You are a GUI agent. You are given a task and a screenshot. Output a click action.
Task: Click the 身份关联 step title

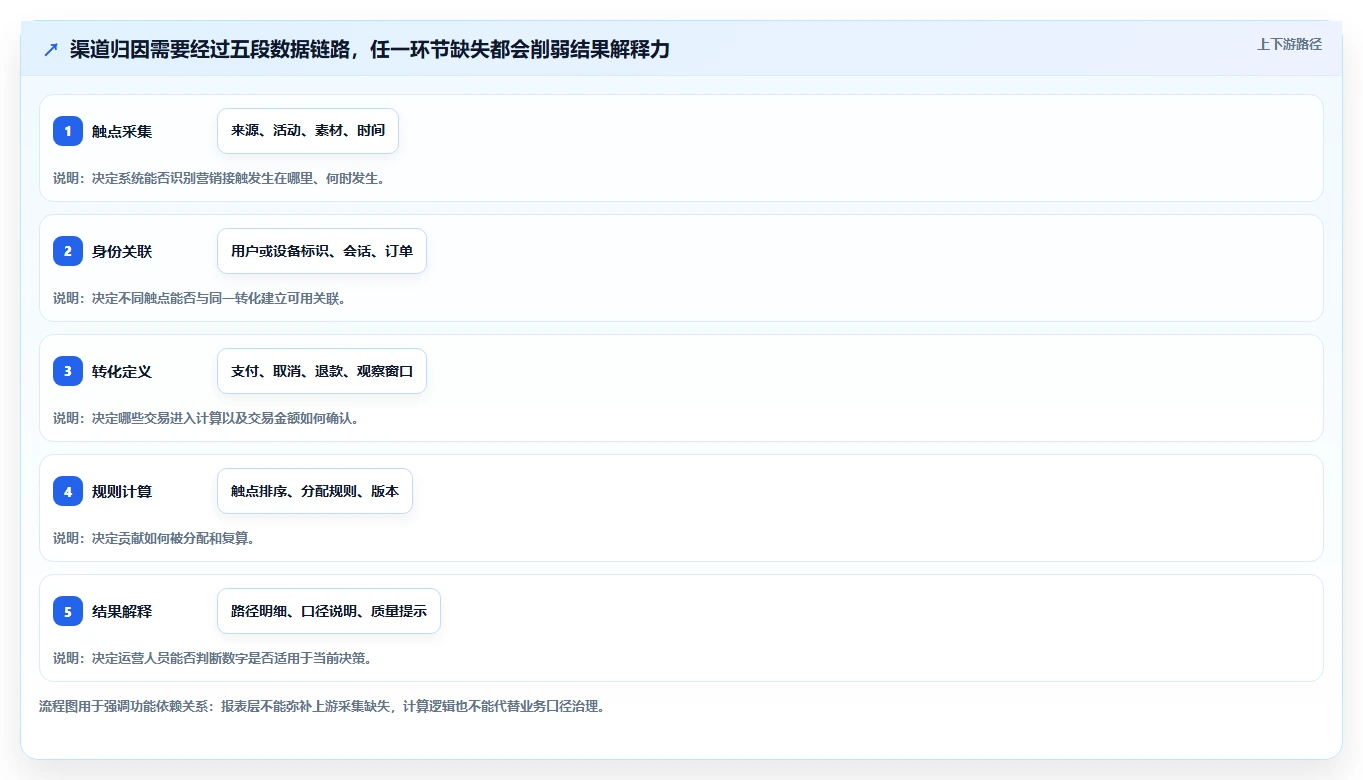coord(122,251)
